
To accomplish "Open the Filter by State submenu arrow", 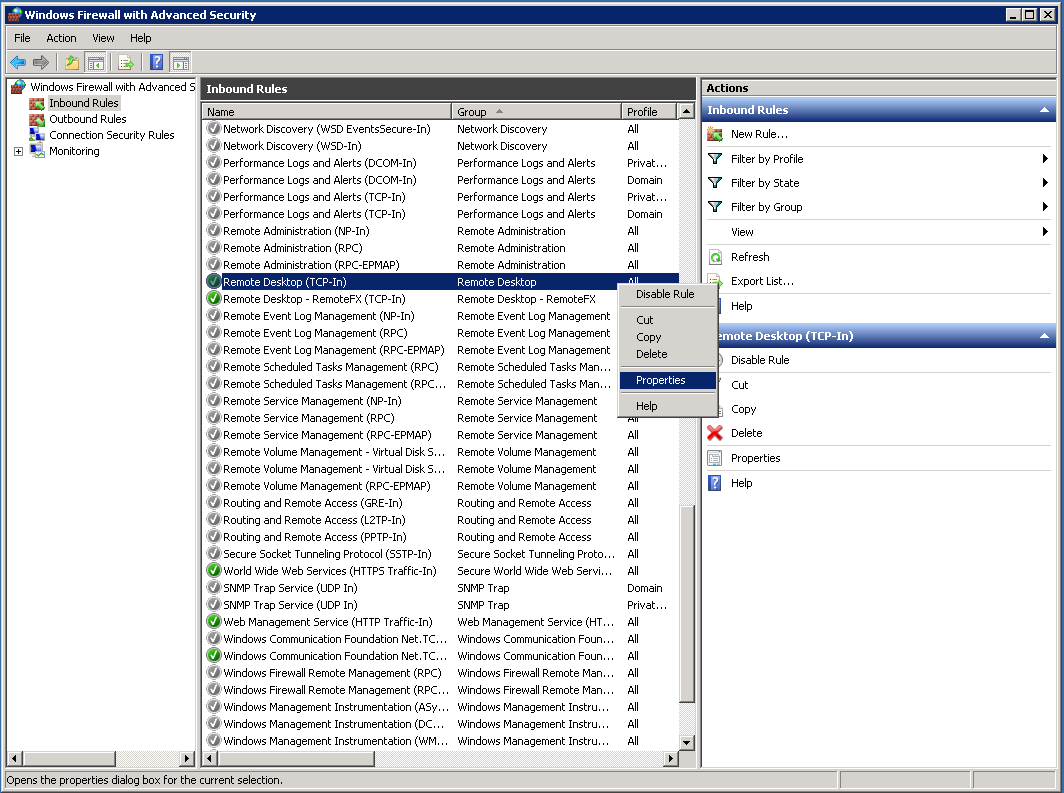I will 1045,183.
